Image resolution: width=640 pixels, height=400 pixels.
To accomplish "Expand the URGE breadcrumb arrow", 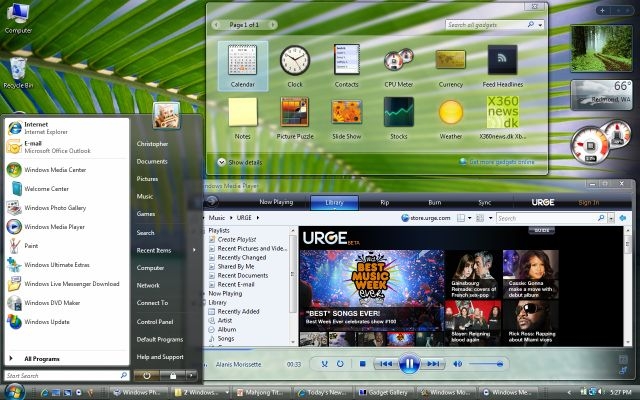I will pyautogui.click(x=258, y=218).
